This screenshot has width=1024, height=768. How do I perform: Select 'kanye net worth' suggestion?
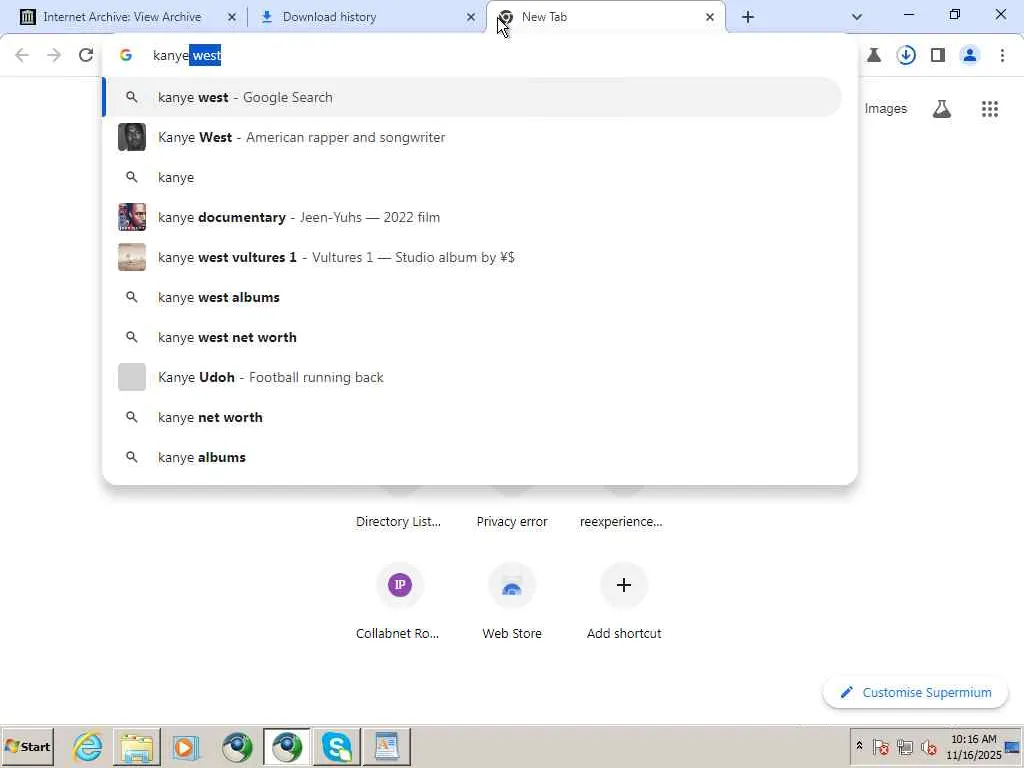(472, 417)
